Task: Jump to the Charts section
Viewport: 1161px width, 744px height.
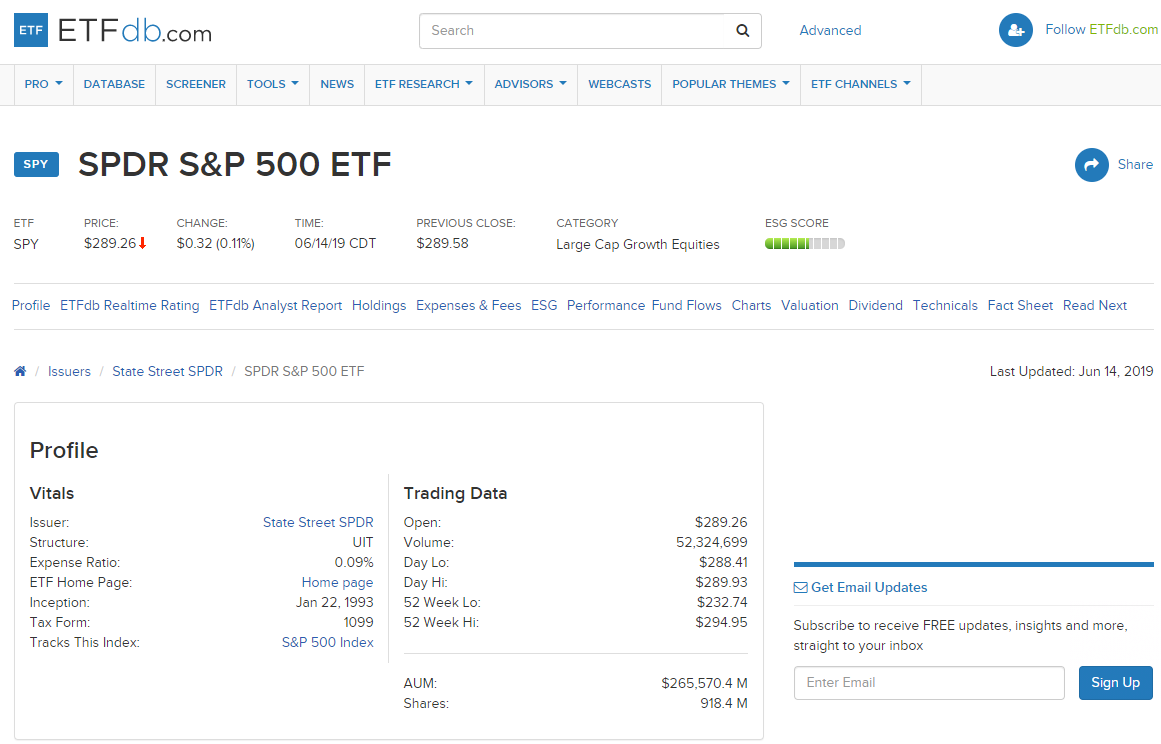Action: point(752,306)
